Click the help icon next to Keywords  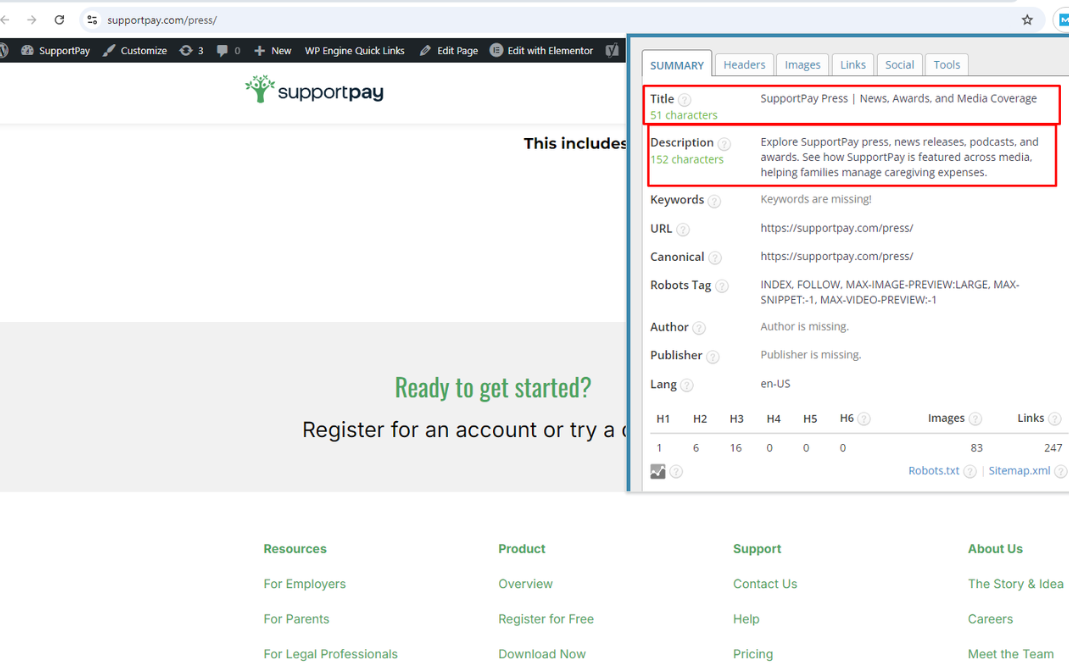[x=714, y=201]
